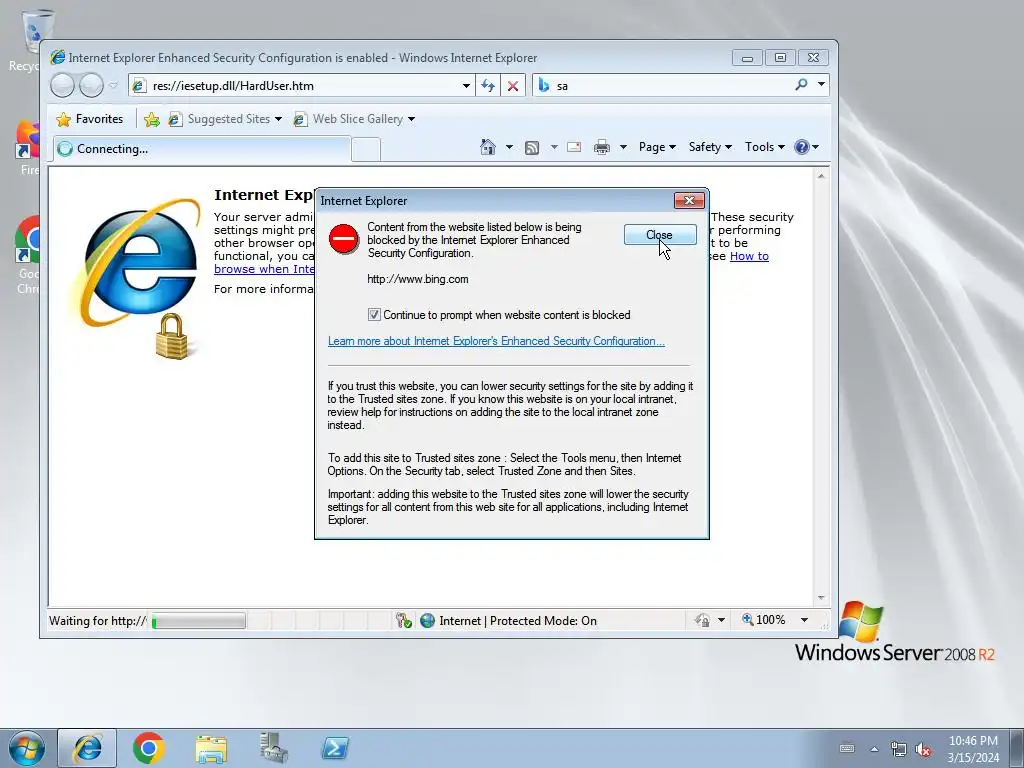Click the Refresh page icon

[x=488, y=86]
